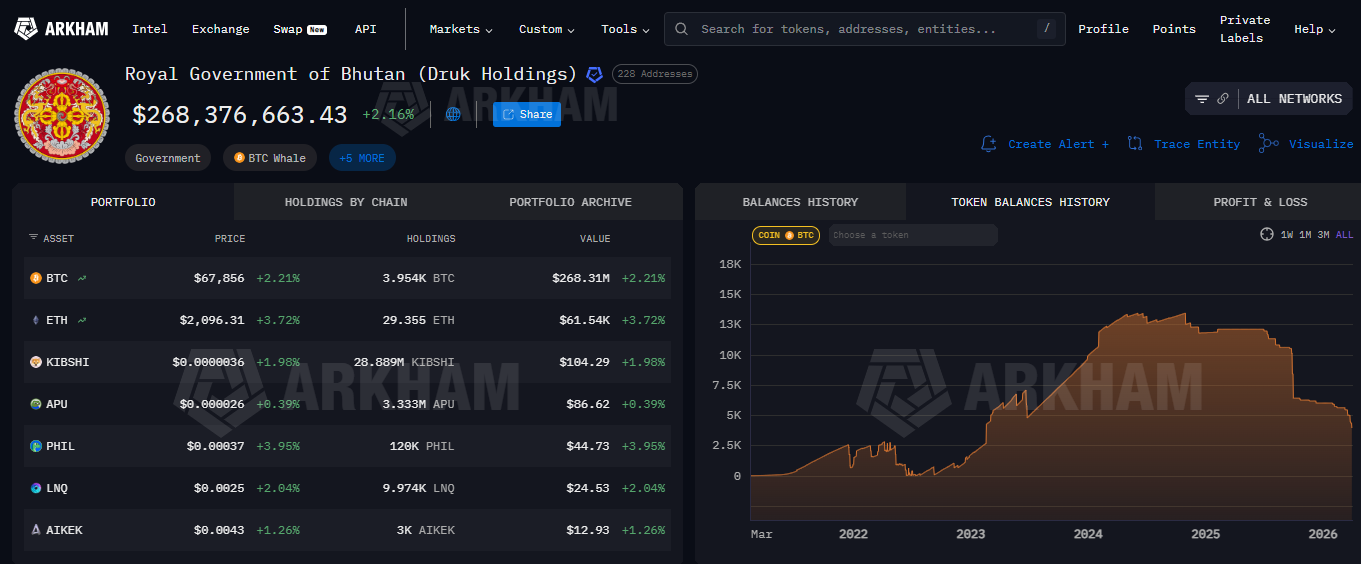
Task: Open the Profile link
Action: 1103,29
